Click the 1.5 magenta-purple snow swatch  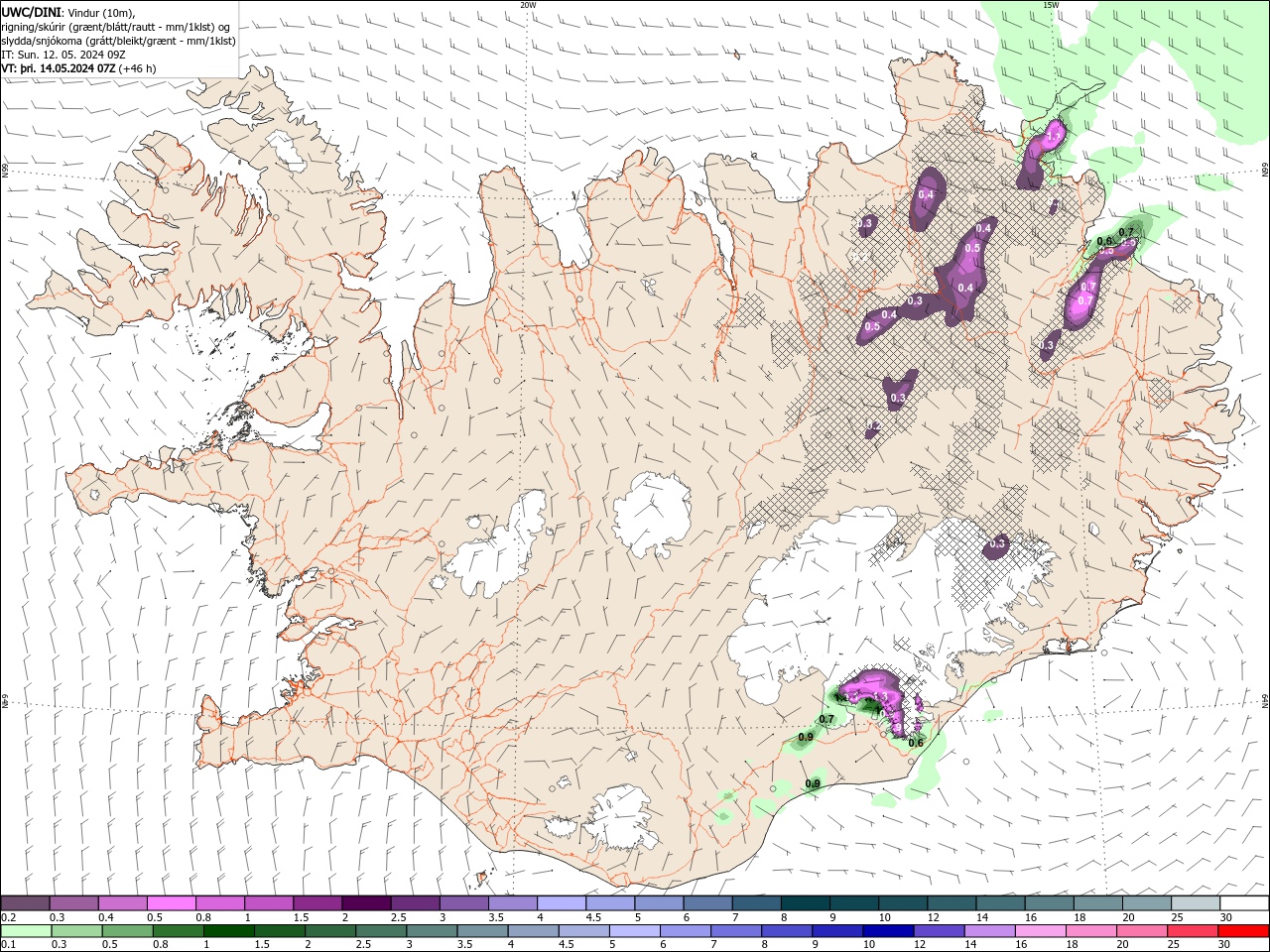(317, 903)
